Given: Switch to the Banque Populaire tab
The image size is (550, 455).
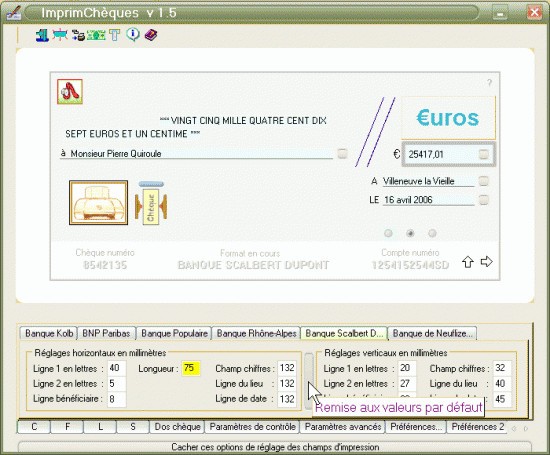Looking at the screenshot, I should [174, 333].
